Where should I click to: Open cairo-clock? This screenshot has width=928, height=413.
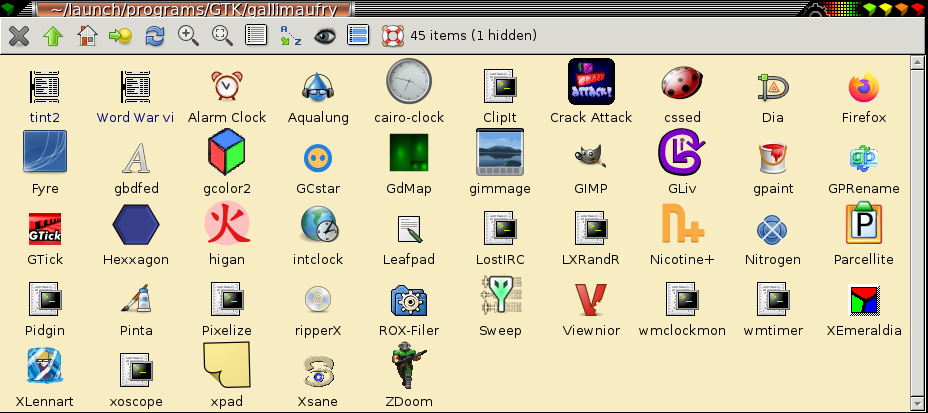coord(409,81)
